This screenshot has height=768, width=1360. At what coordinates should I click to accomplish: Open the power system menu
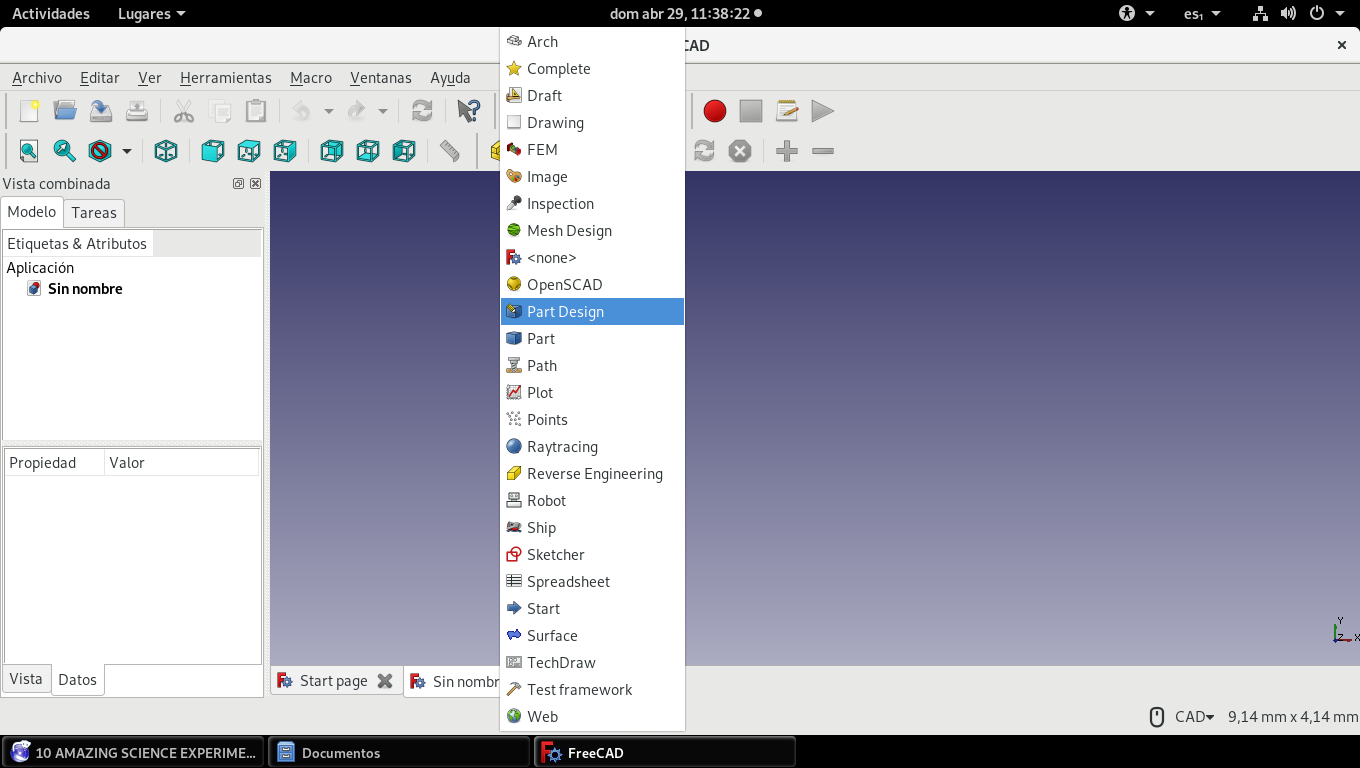pyautogui.click(x=1326, y=13)
